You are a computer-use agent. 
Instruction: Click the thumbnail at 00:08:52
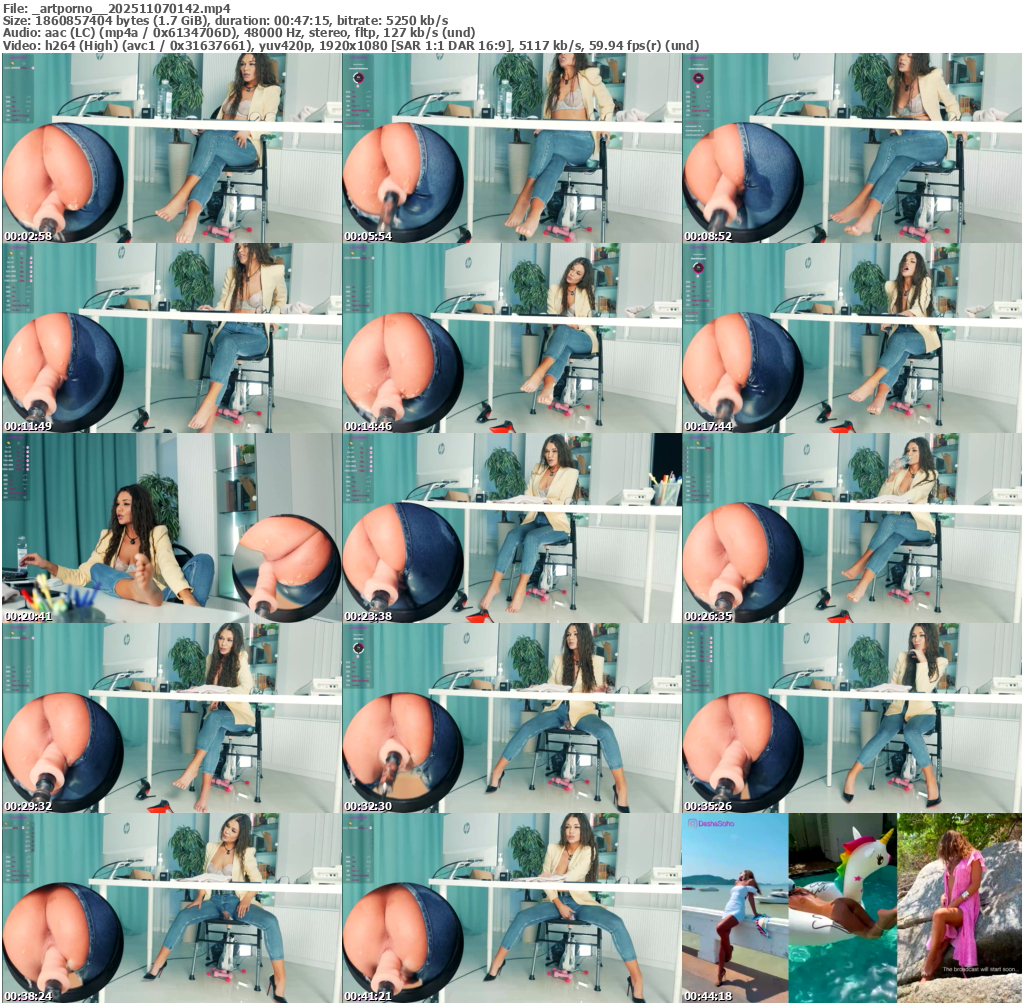point(852,148)
